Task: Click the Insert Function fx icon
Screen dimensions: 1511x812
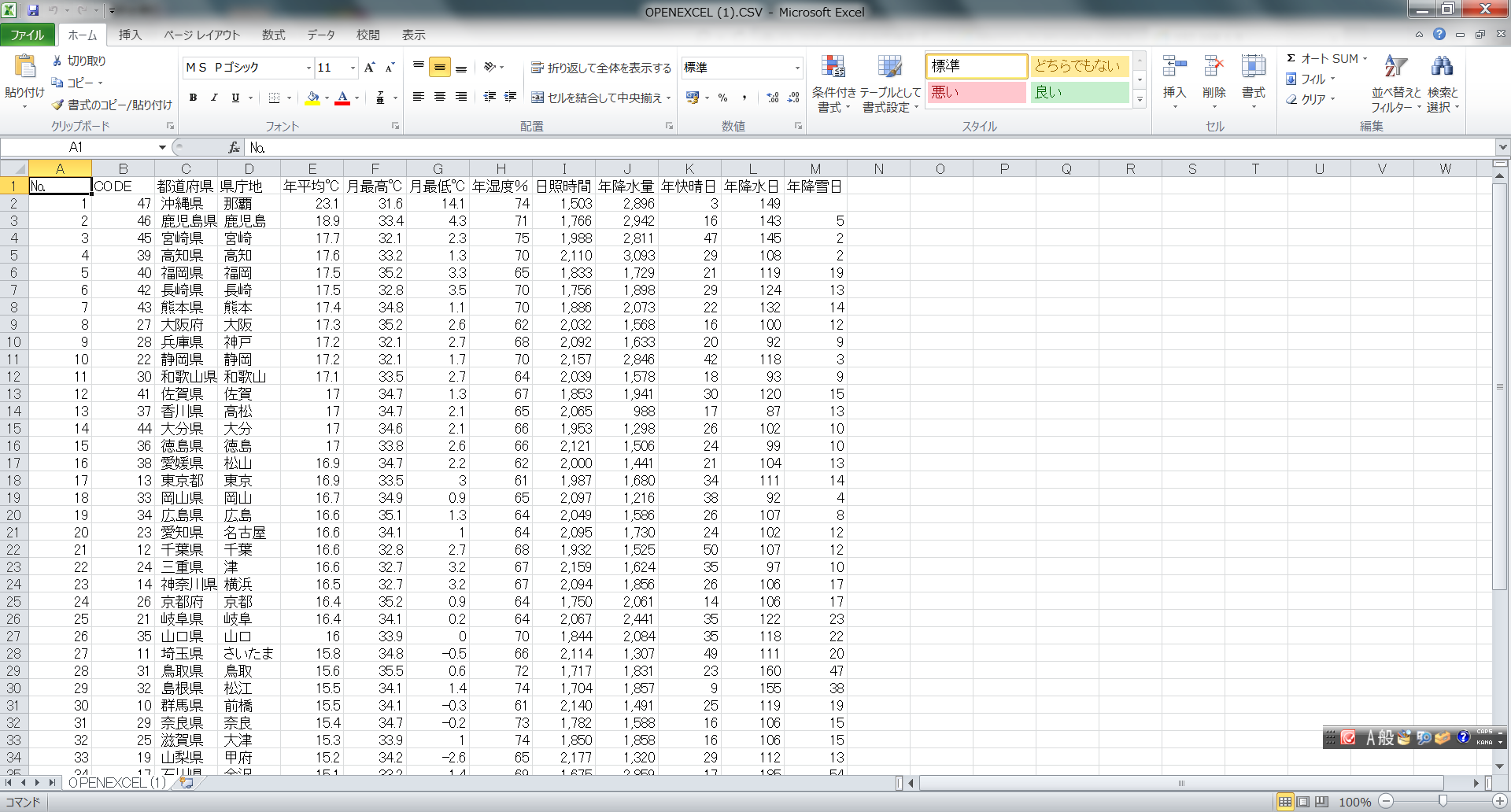Action: pos(234,147)
